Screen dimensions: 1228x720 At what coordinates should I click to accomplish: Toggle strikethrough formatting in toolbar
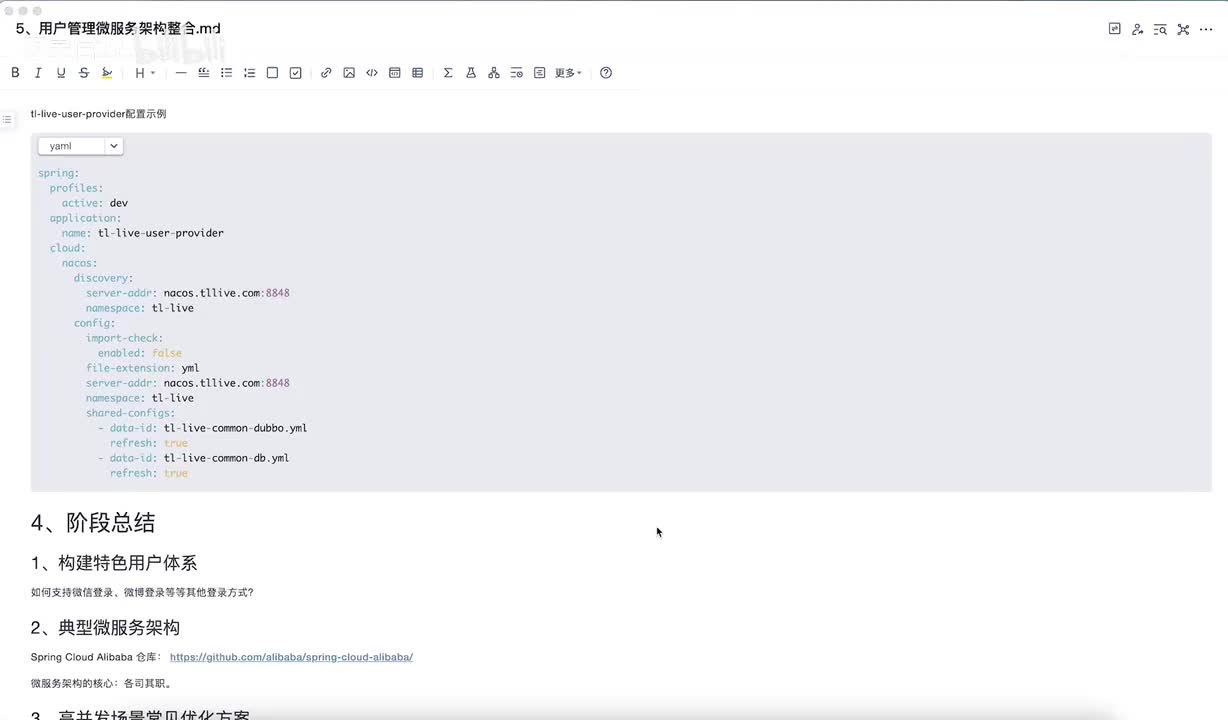tap(84, 73)
